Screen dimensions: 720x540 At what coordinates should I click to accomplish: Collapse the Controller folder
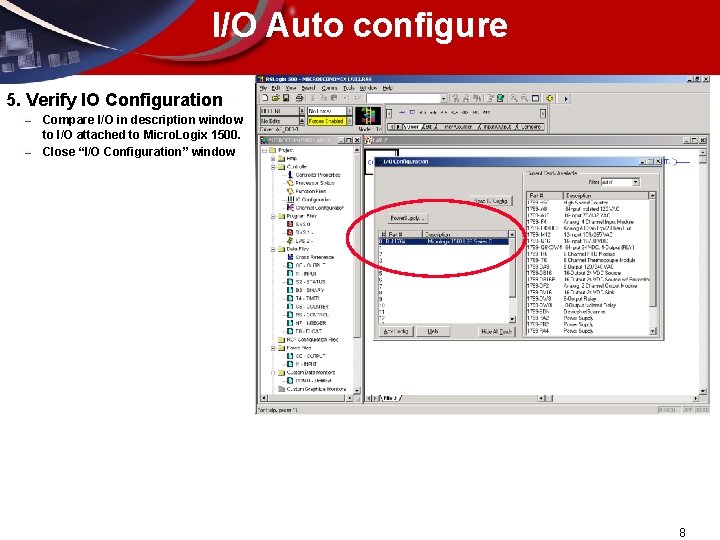[273, 167]
